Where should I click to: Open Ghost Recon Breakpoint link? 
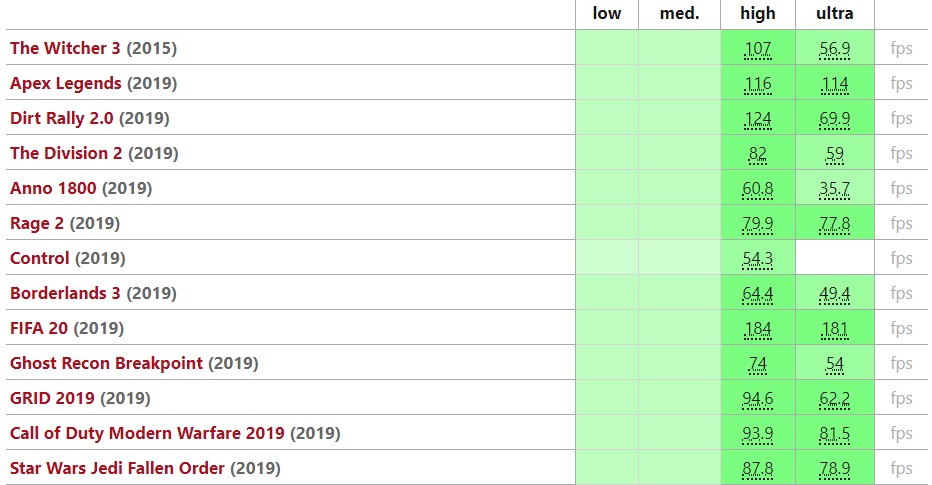(x=106, y=363)
